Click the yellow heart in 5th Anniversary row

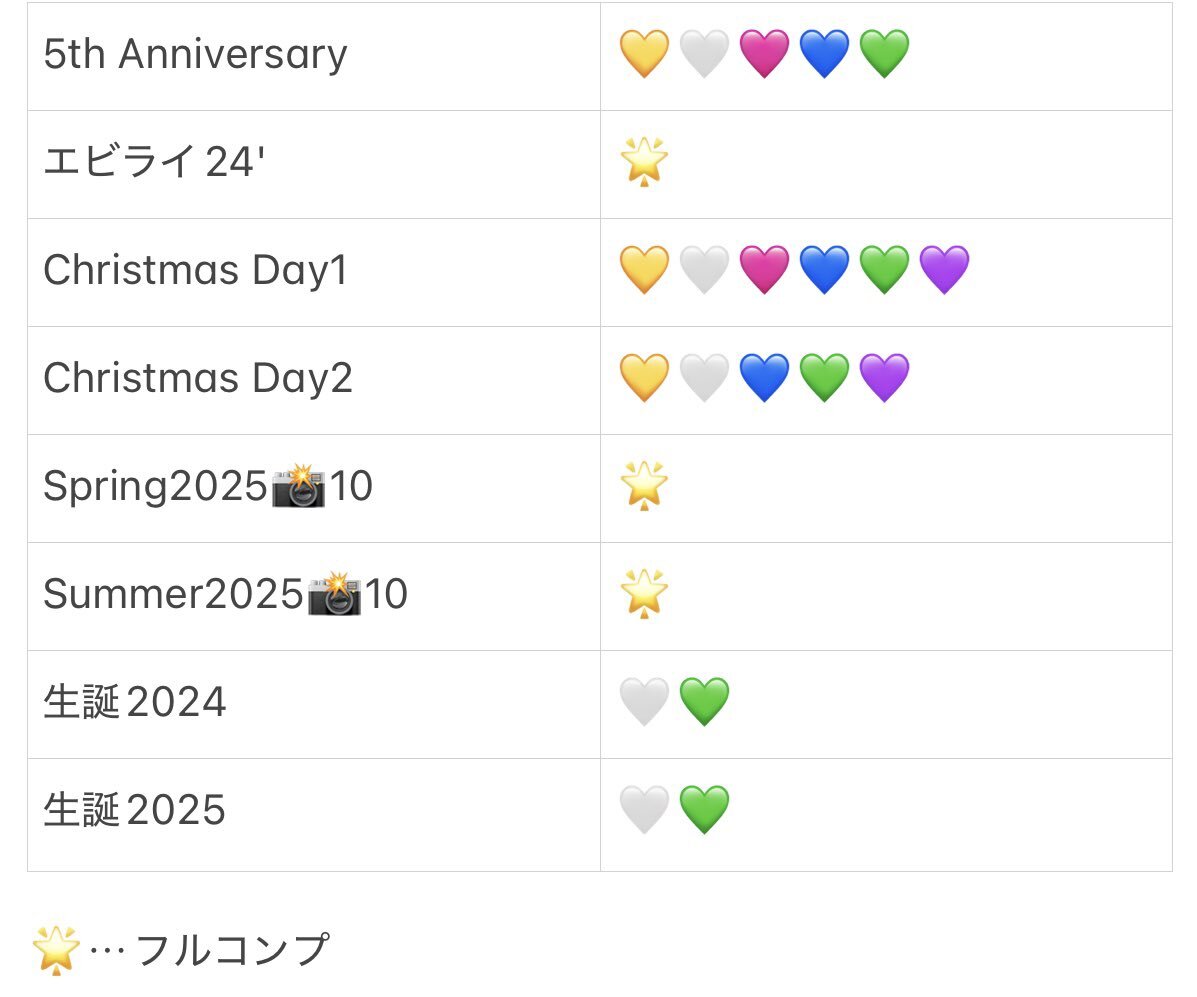pyautogui.click(x=644, y=53)
